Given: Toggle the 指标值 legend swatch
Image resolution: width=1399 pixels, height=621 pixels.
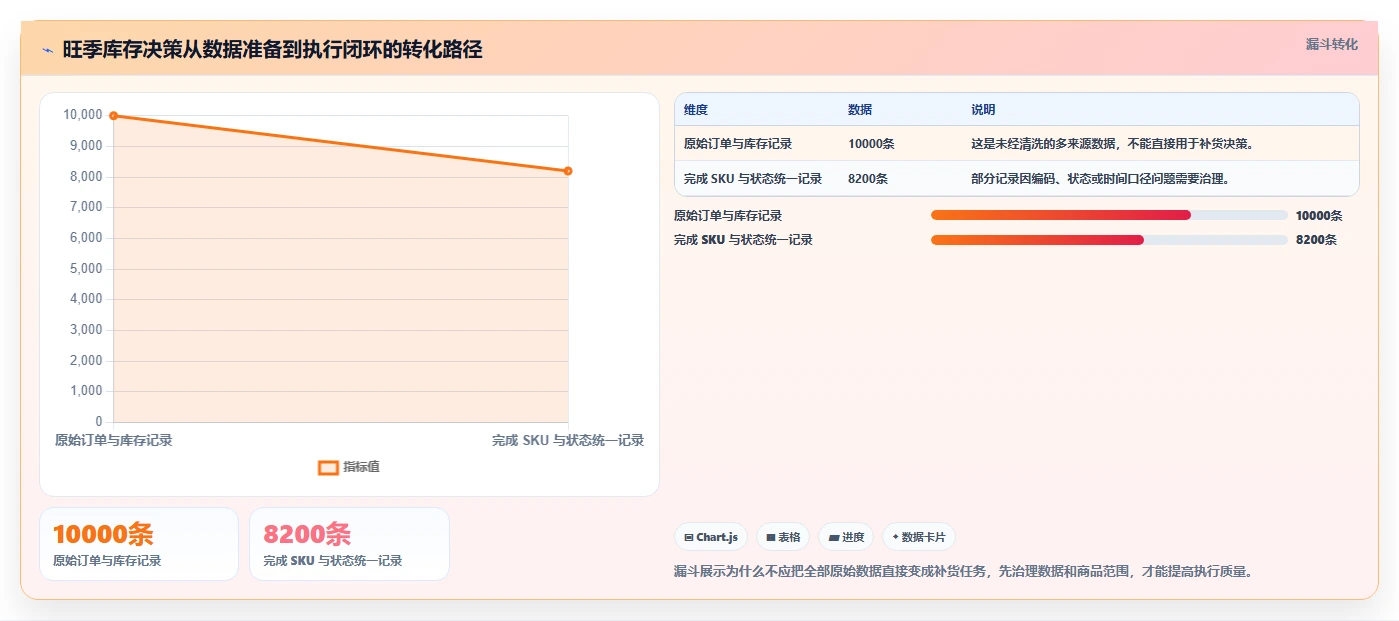Looking at the screenshot, I should coord(328,467).
